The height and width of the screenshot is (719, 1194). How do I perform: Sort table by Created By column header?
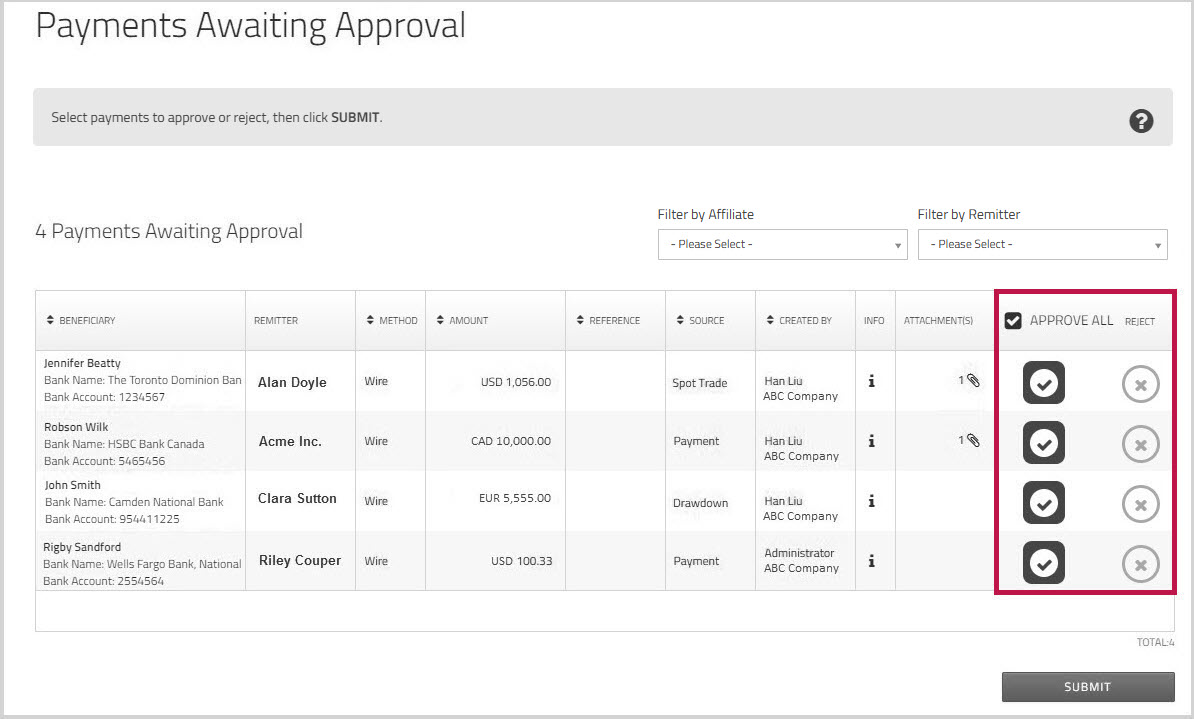tap(799, 321)
